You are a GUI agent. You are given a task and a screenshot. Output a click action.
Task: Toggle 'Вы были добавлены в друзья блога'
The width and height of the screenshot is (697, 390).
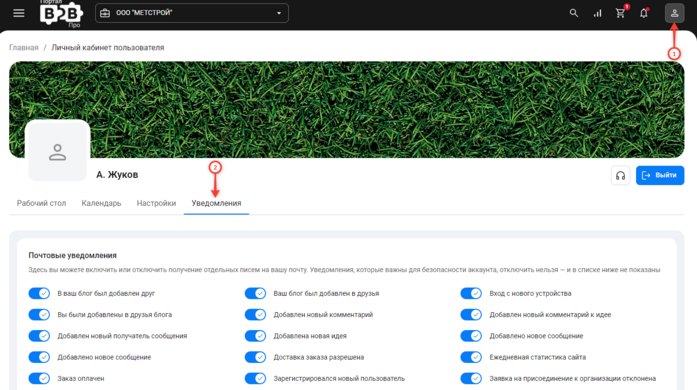point(39,315)
